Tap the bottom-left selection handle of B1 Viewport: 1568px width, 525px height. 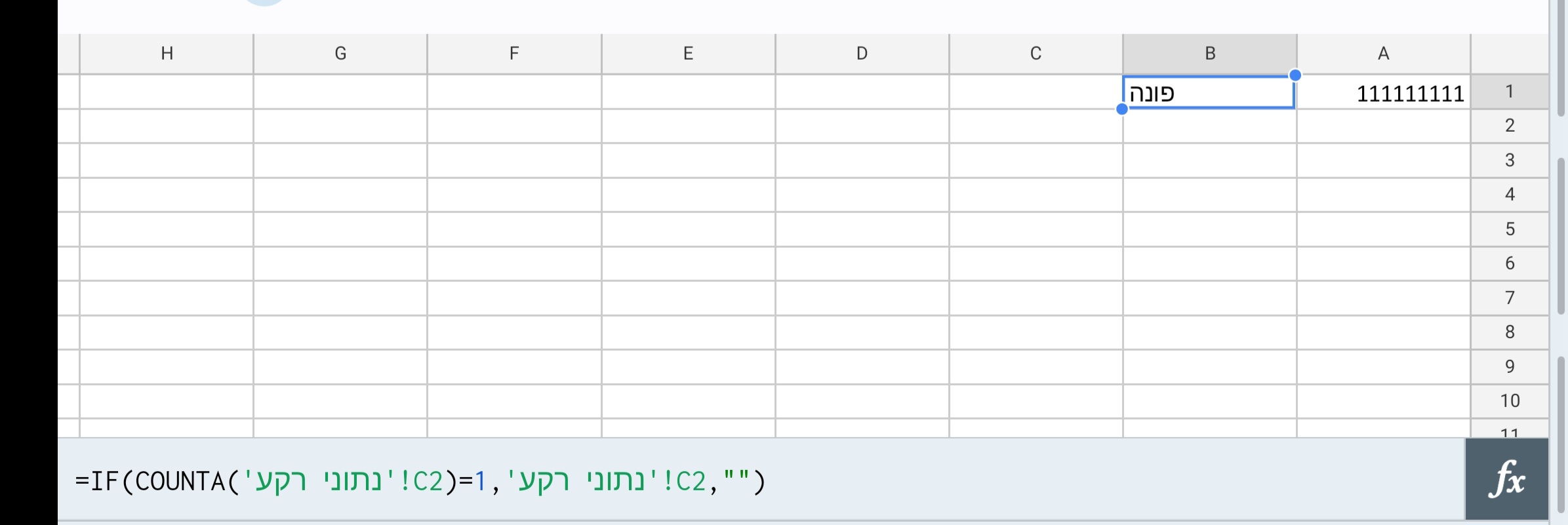1121,110
